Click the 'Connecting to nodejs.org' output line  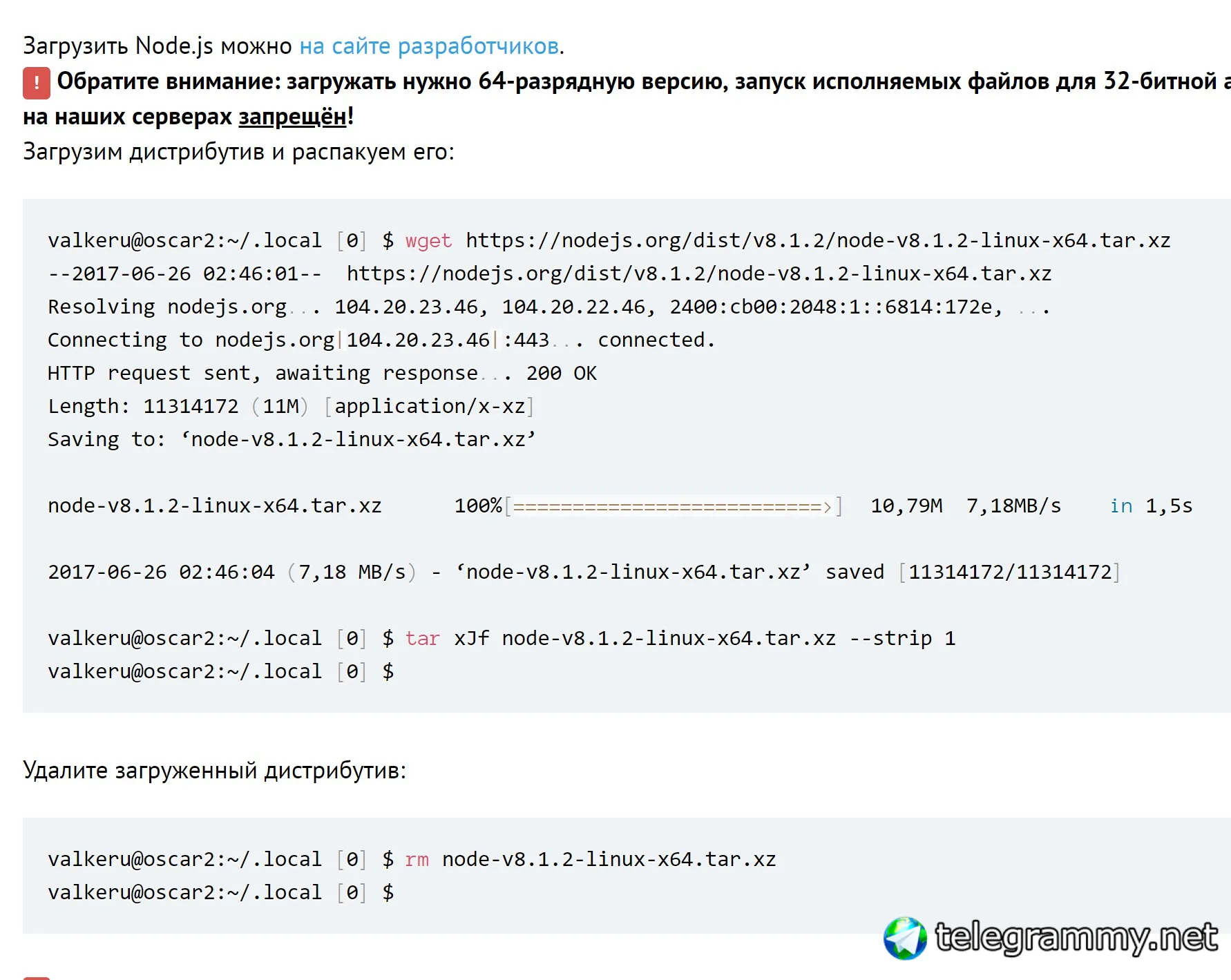(x=381, y=340)
